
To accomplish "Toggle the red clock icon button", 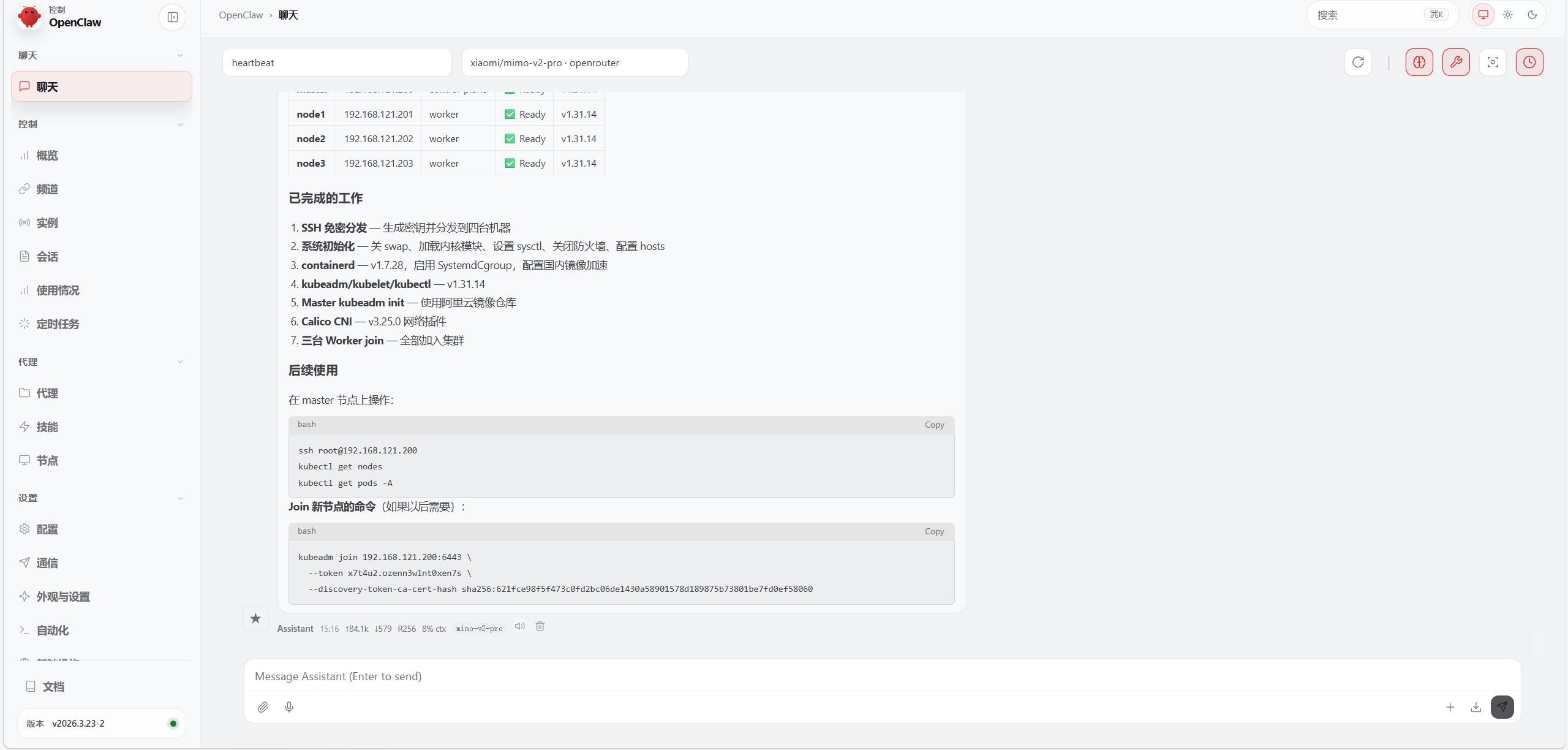I will tap(1529, 62).
